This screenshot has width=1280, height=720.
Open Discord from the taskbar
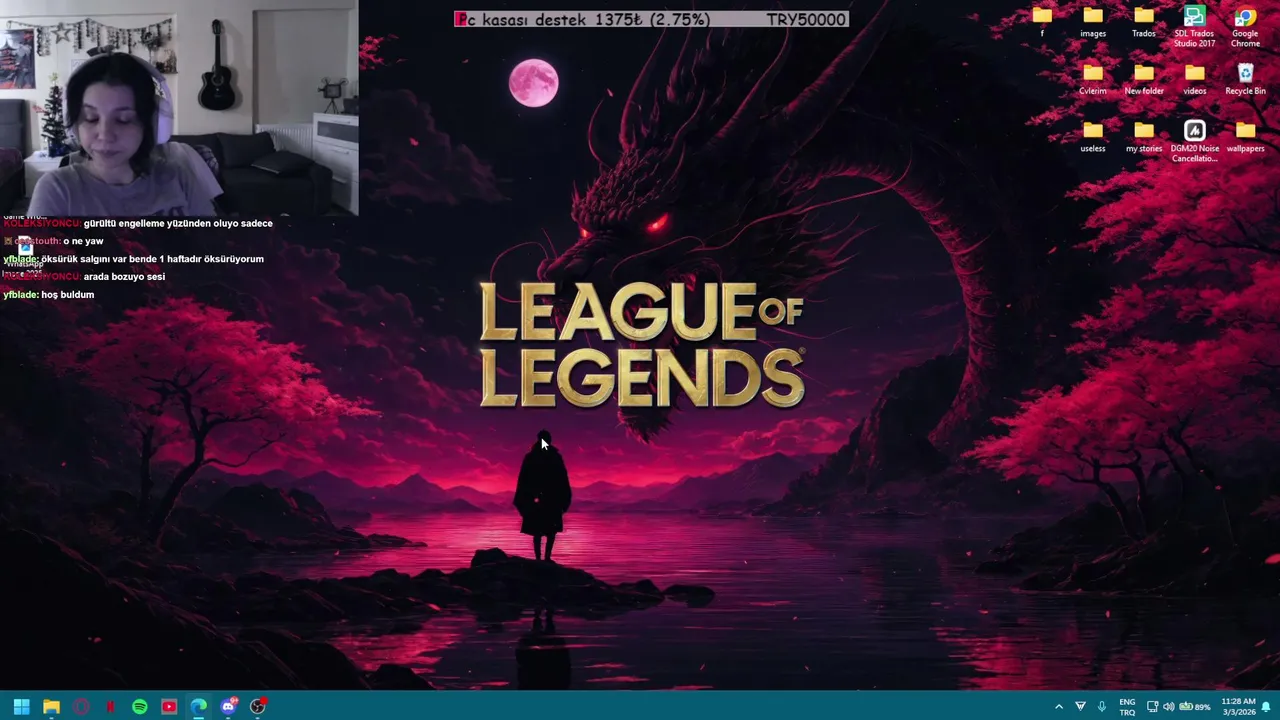click(228, 707)
